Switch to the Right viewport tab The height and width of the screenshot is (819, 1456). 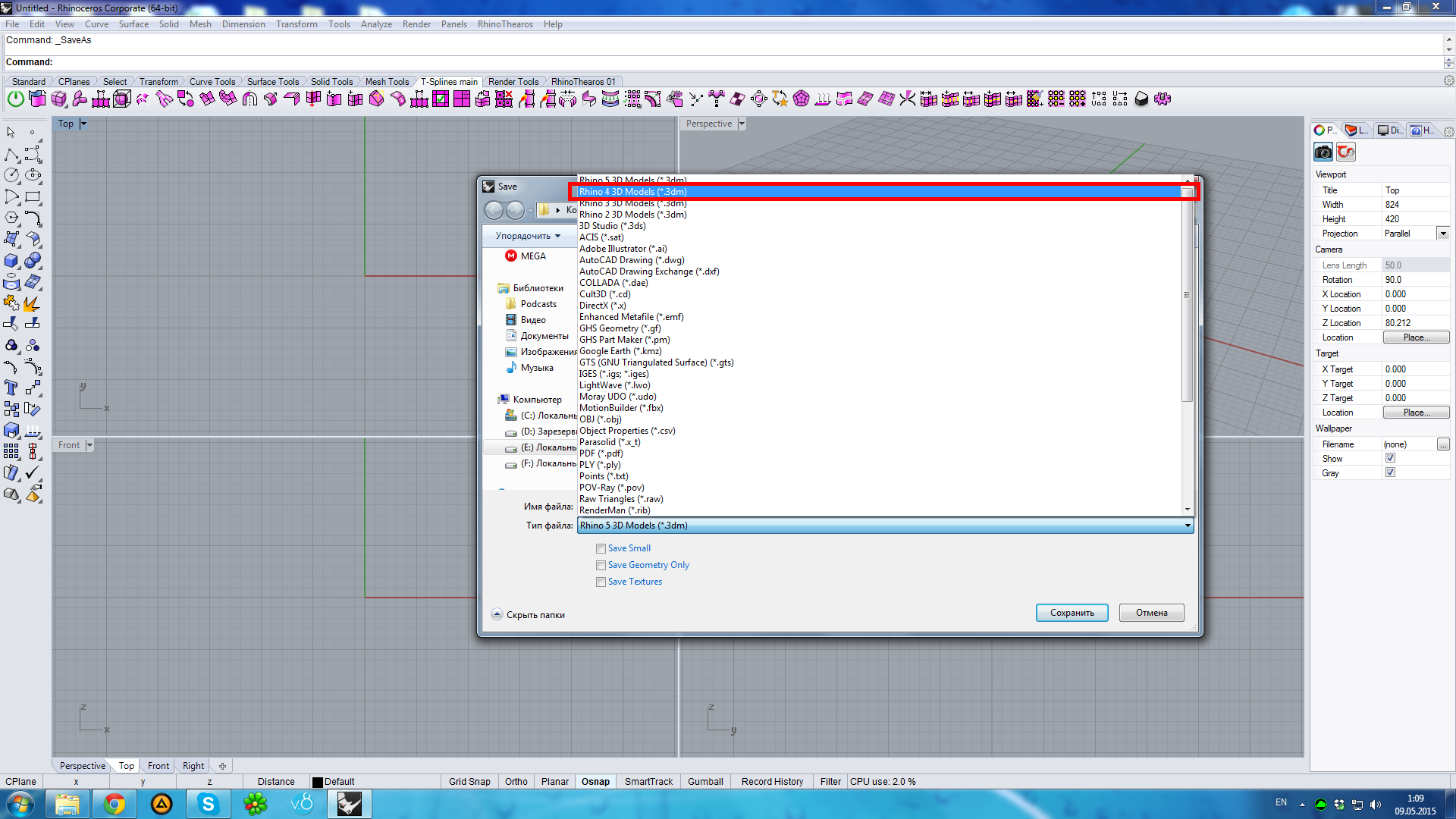tap(193, 766)
